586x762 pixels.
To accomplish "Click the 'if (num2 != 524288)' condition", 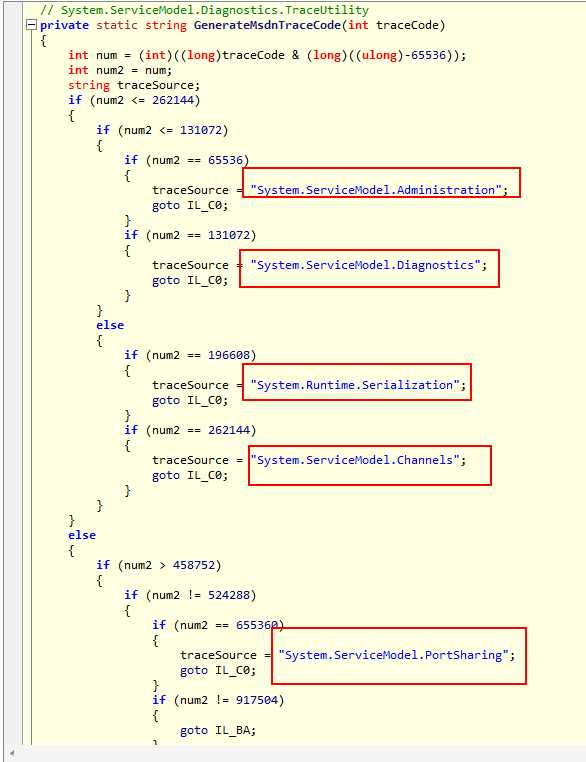I will [190, 595].
